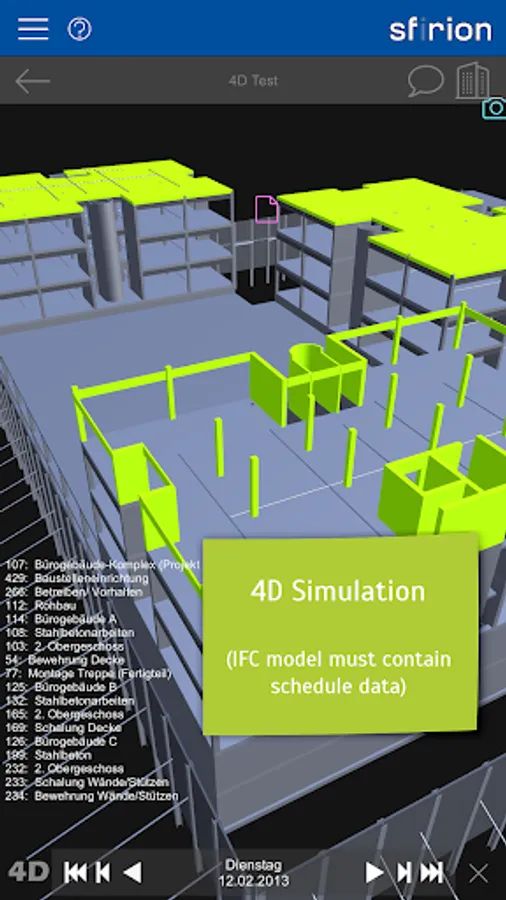Step to previous schedule event
Screen dimensions: 506x900
[102, 873]
